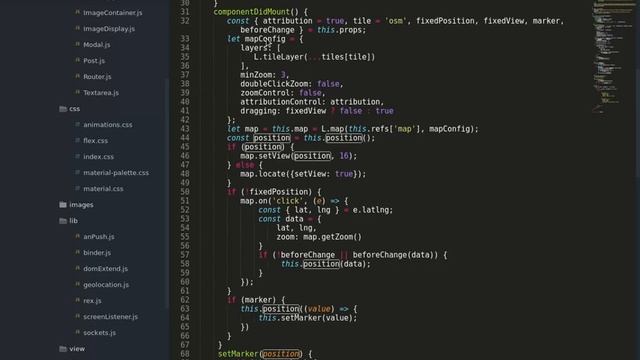Click this.setMarker(value) on line 64

pyautogui.click(x=307, y=318)
